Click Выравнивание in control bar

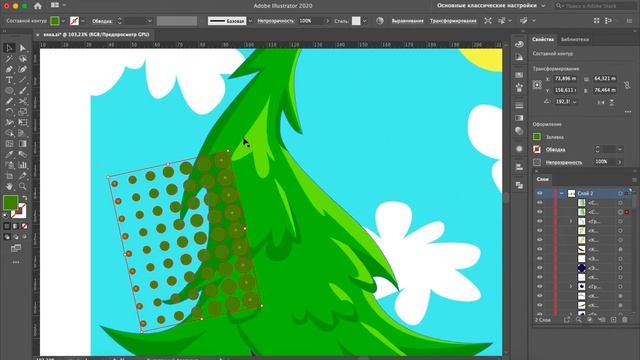[x=407, y=21]
